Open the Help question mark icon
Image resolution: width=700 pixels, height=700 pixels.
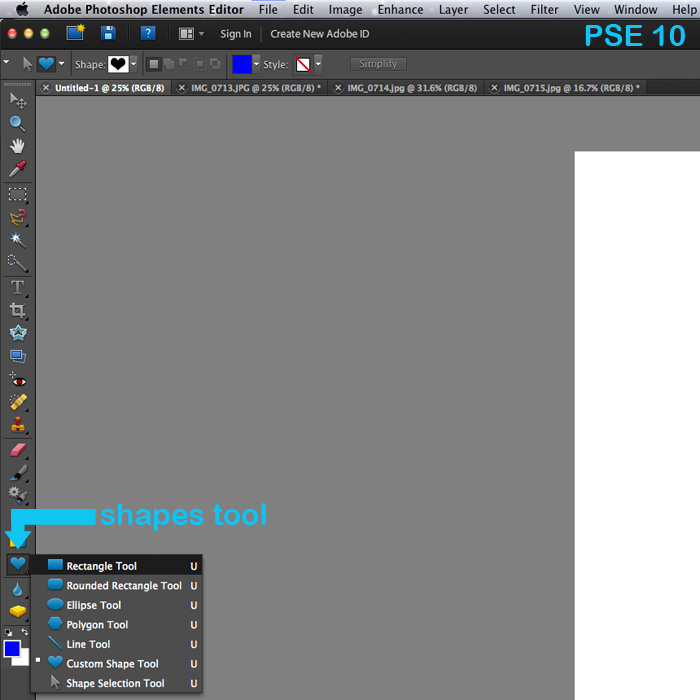[x=148, y=33]
